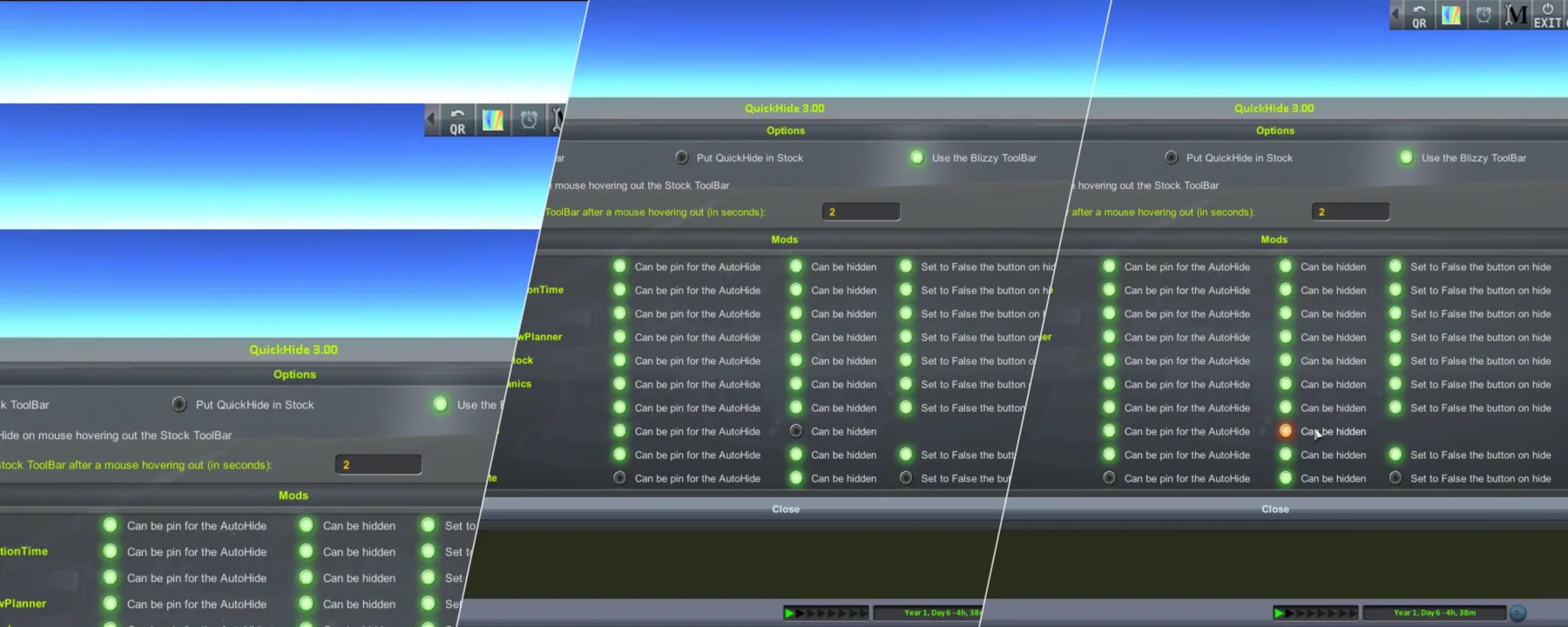
Task: Click the green play arrow in middle panel time warp
Action: tap(790, 613)
